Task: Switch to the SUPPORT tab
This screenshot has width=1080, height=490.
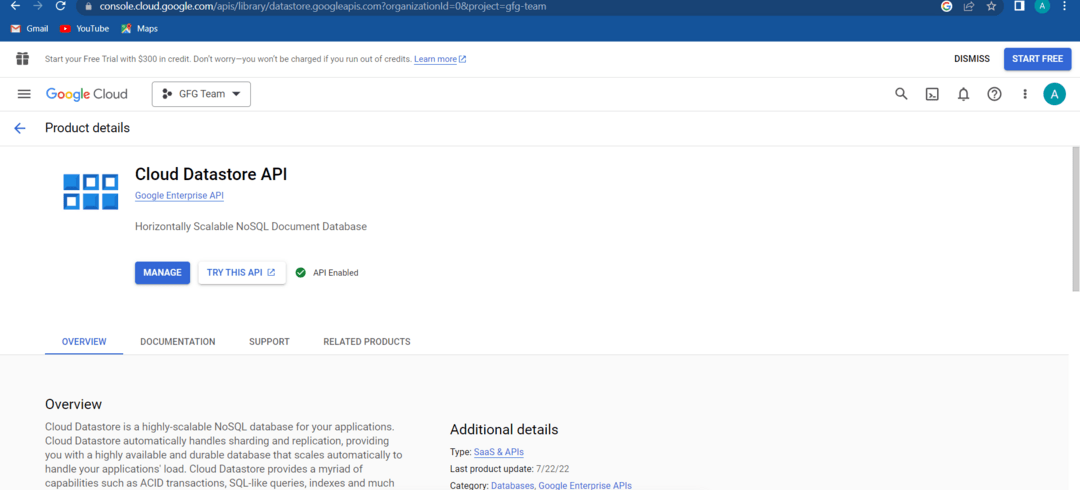Action: [269, 342]
